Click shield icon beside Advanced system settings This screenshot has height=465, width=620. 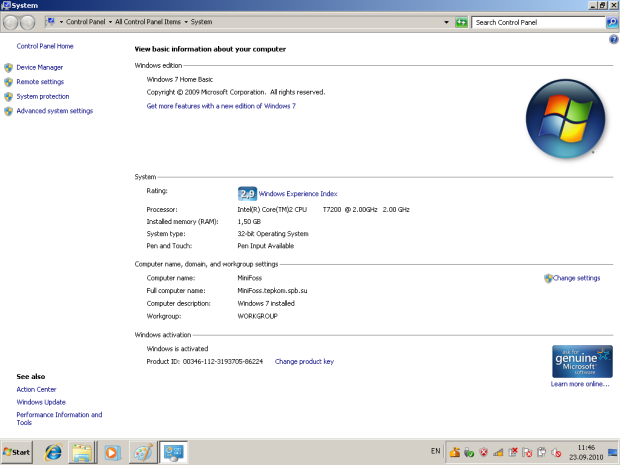pos(9,112)
